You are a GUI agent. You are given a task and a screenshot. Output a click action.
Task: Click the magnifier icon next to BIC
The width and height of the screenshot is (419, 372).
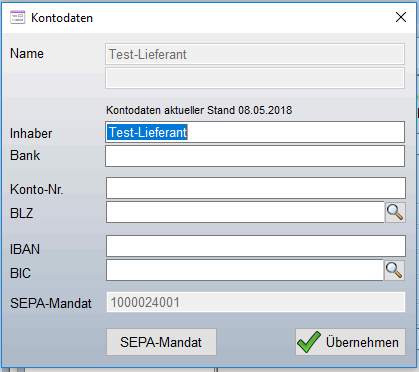394,270
